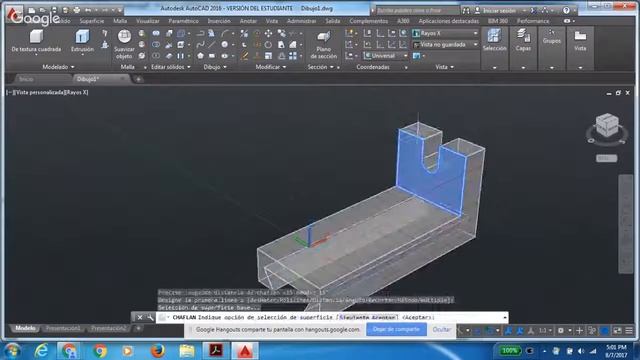The height and width of the screenshot is (360, 640).
Task: Open the Visualizar ribbon tab
Action: [148, 21]
